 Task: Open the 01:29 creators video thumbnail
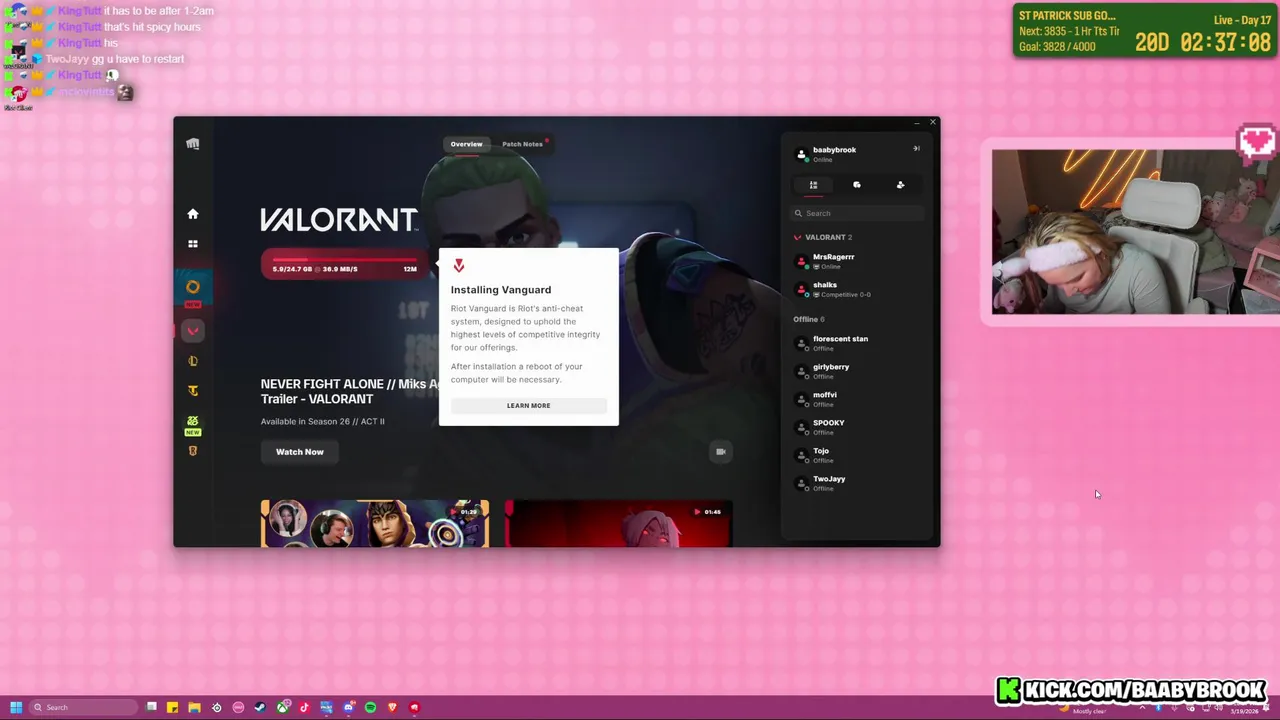375,524
